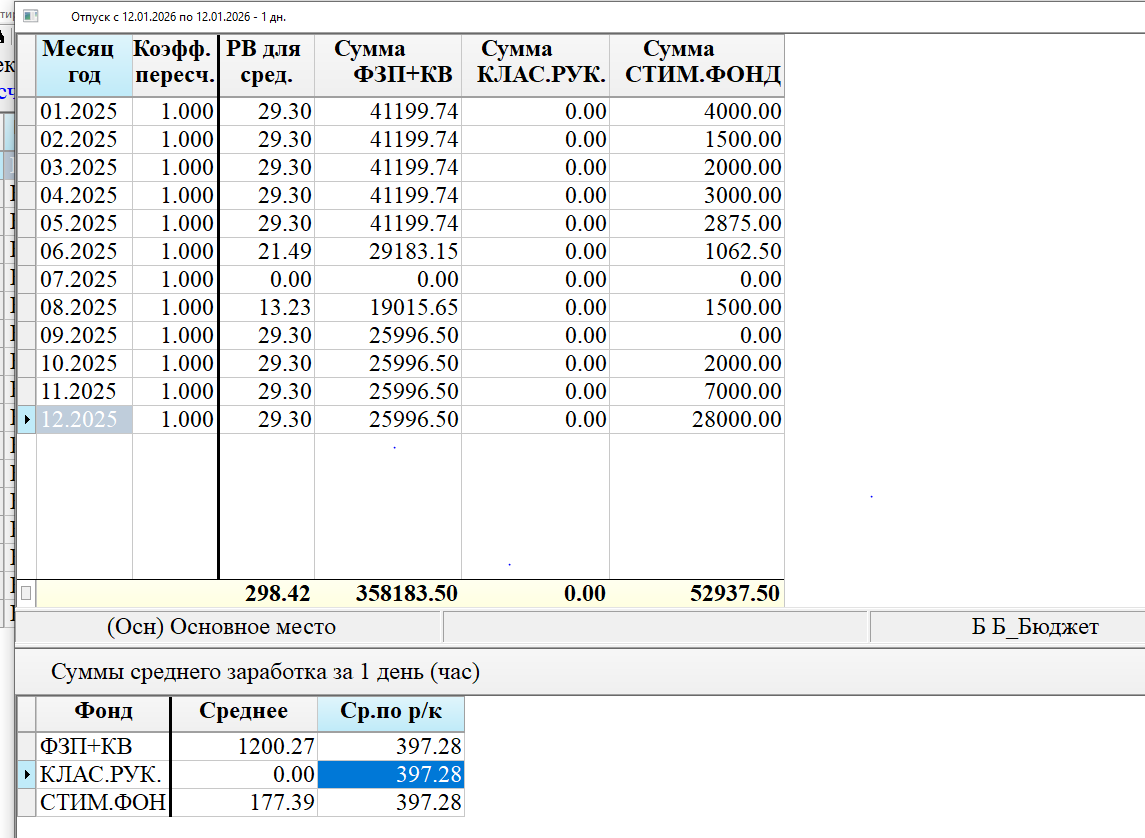Click the Ср.по р/к column header
Screen dimensions: 1145x838
click(390, 712)
